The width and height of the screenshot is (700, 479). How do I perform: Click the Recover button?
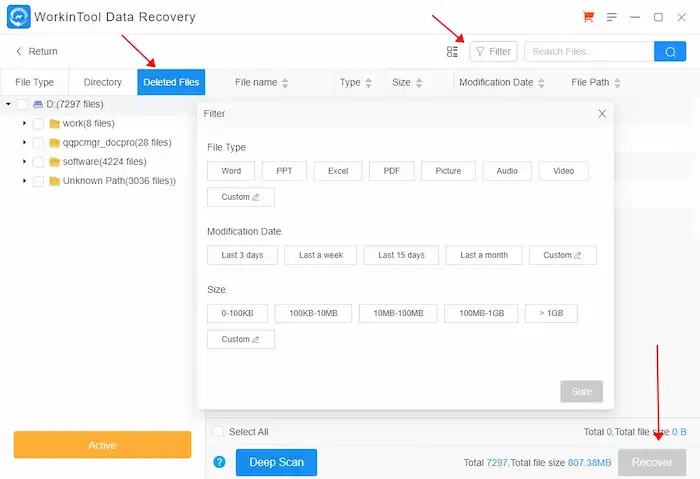tap(652, 462)
